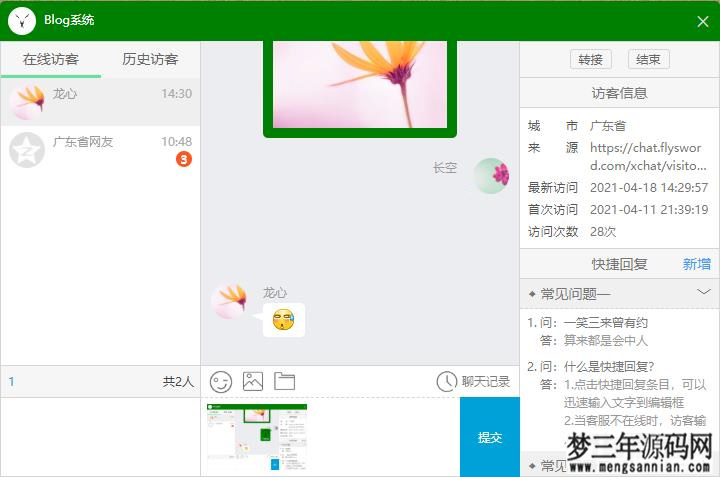Close the Blog系统 window
Image resolution: width=720 pixels, height=477 pixels.
[x=703, y=22]
